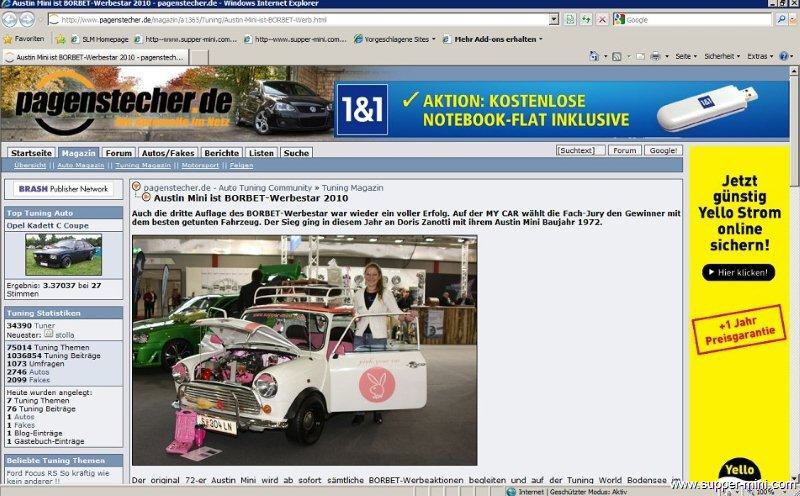
Task: Open the Autos statistics link
Action: (x=39, y=372)
